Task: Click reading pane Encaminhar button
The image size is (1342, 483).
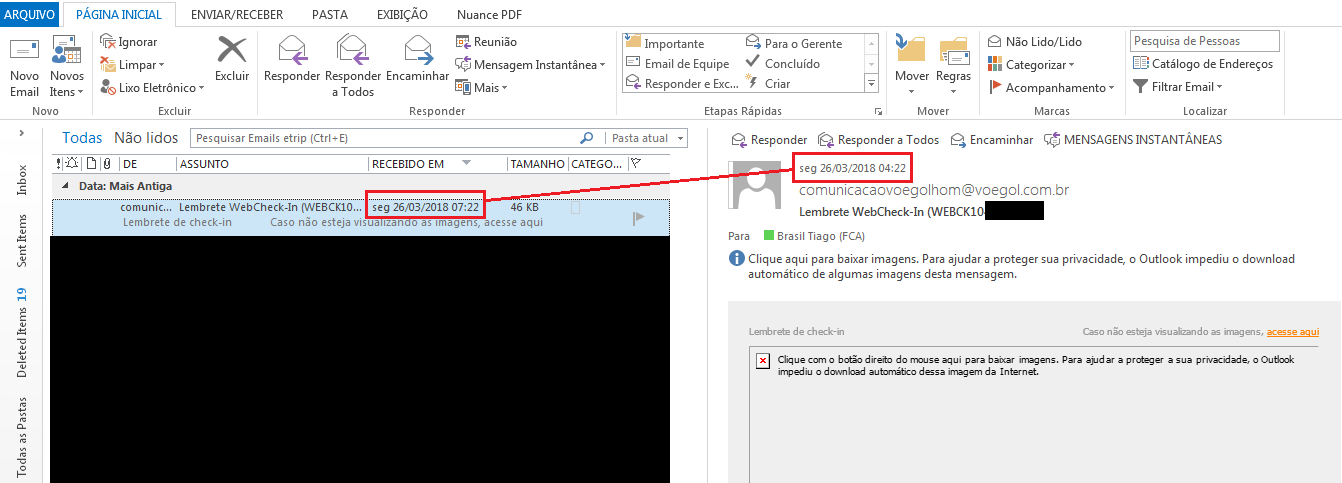Action: pos(991,140)
